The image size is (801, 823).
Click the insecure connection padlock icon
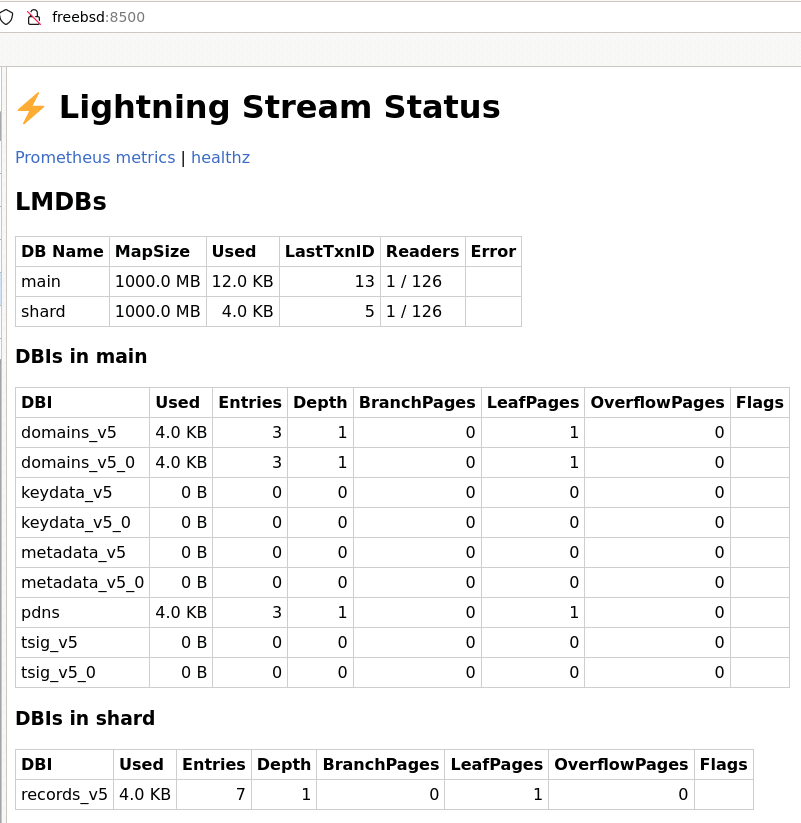34,17
